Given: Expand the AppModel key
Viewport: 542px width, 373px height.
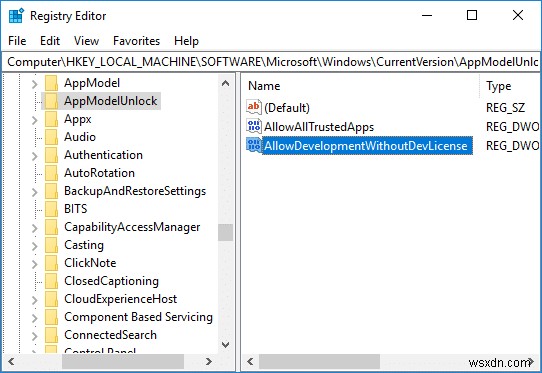Looking at the screenshot, I should tap(34, 84).
